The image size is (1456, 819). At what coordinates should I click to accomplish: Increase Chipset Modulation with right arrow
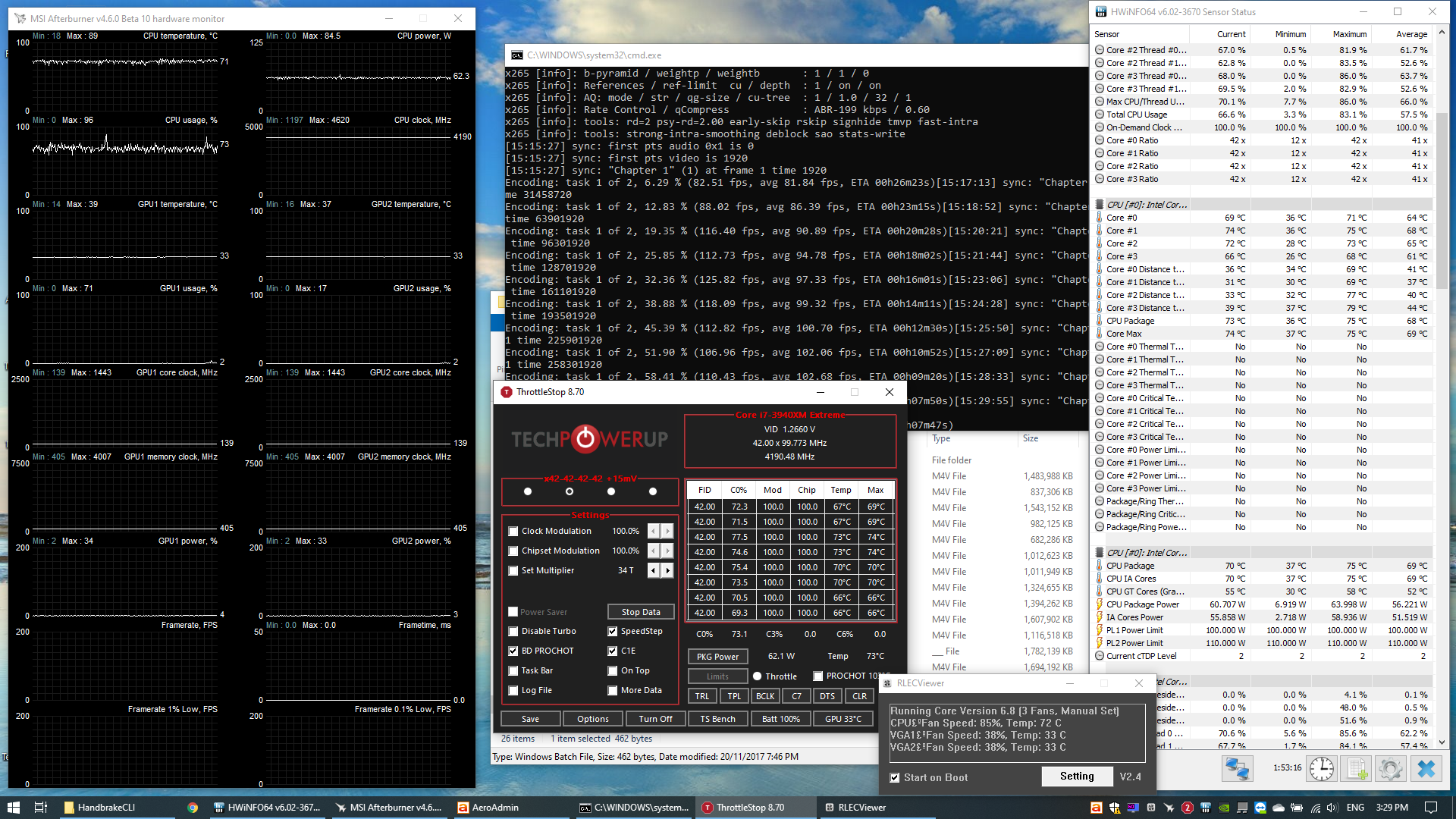tap(667, 551)
